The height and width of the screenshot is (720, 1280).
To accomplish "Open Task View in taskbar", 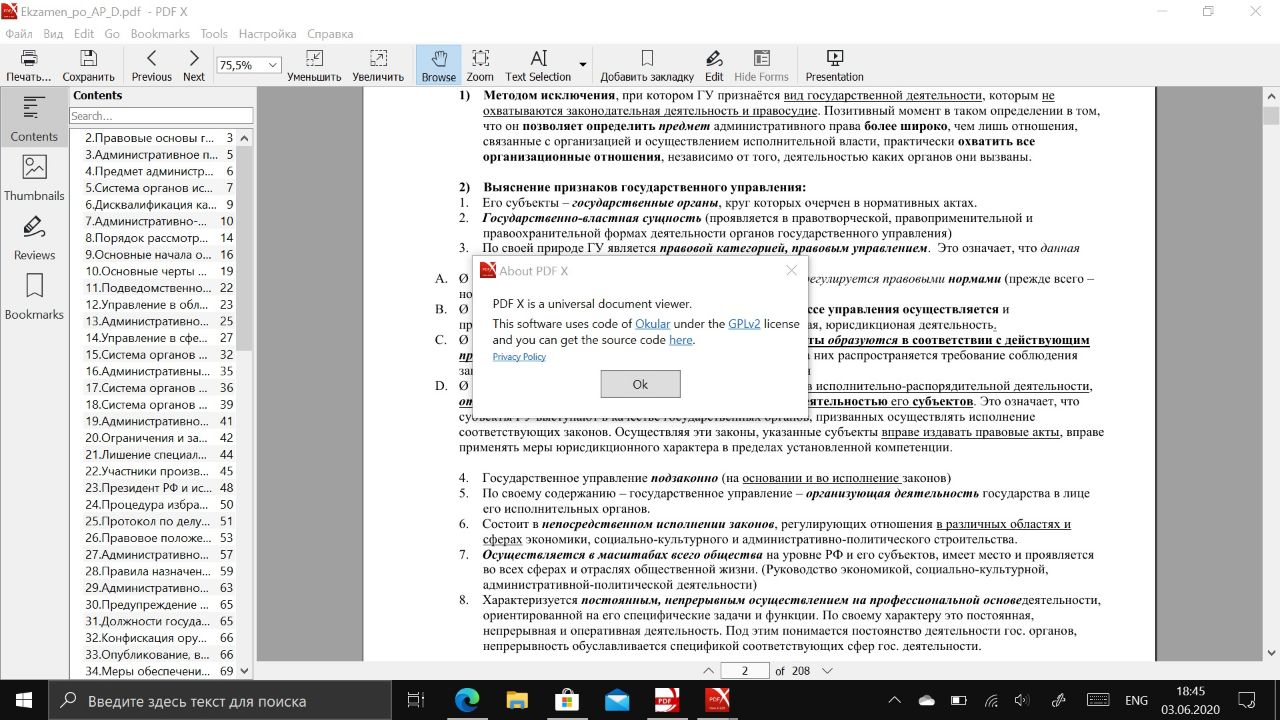I will 416,700.
